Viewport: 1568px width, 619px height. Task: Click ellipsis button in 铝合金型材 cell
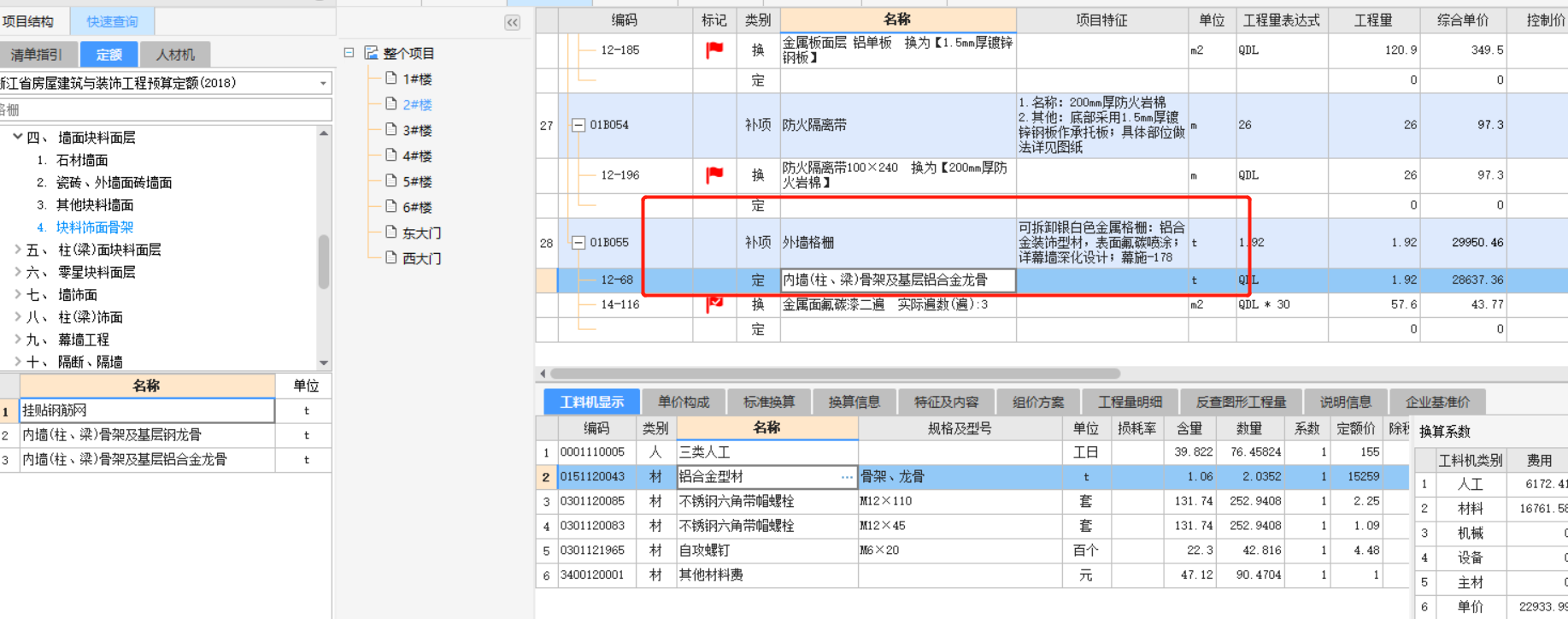coord(847,477)
